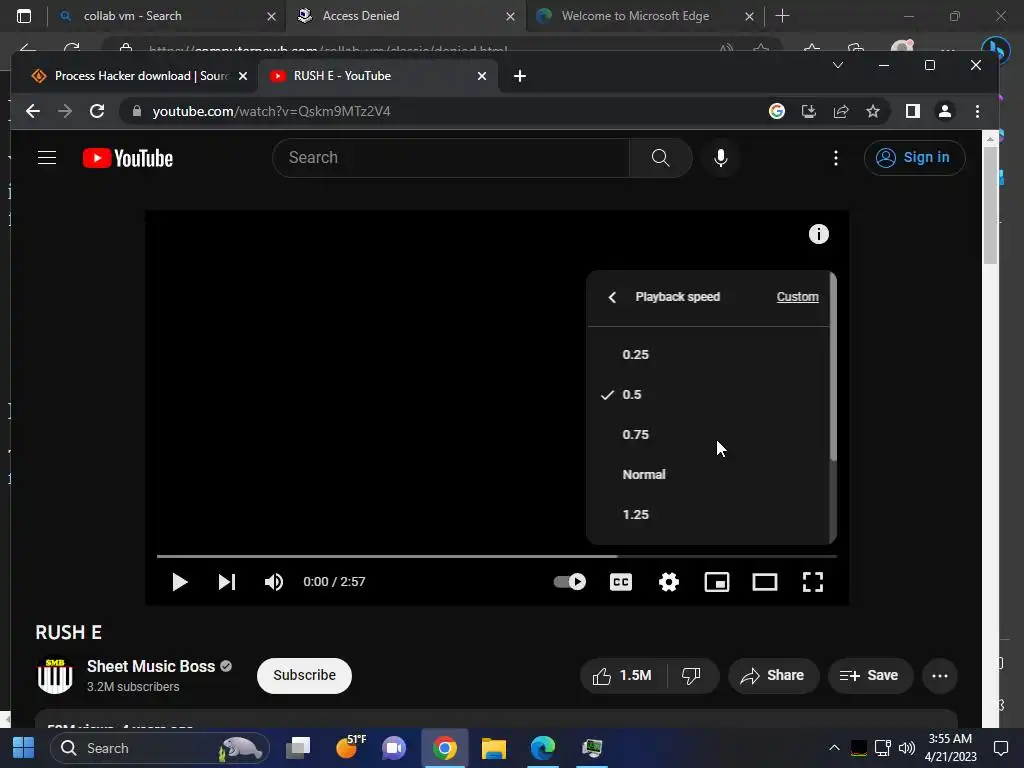Subscribe to Sheet Music Boss
The image size is (1024, 768).
coord(304,675)
